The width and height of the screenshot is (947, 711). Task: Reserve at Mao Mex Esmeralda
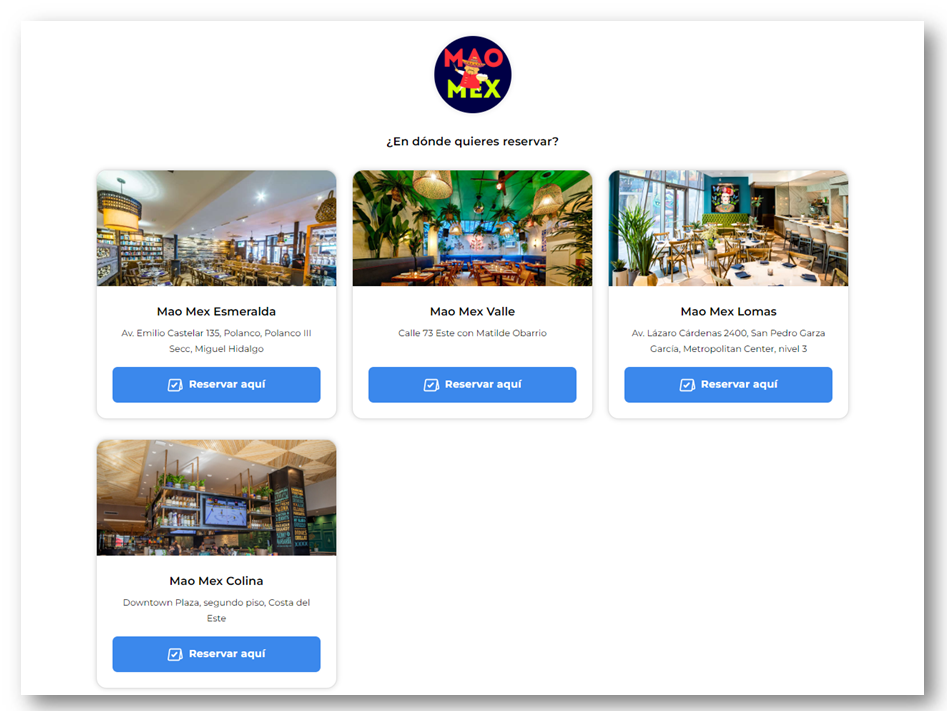[216, 385]
